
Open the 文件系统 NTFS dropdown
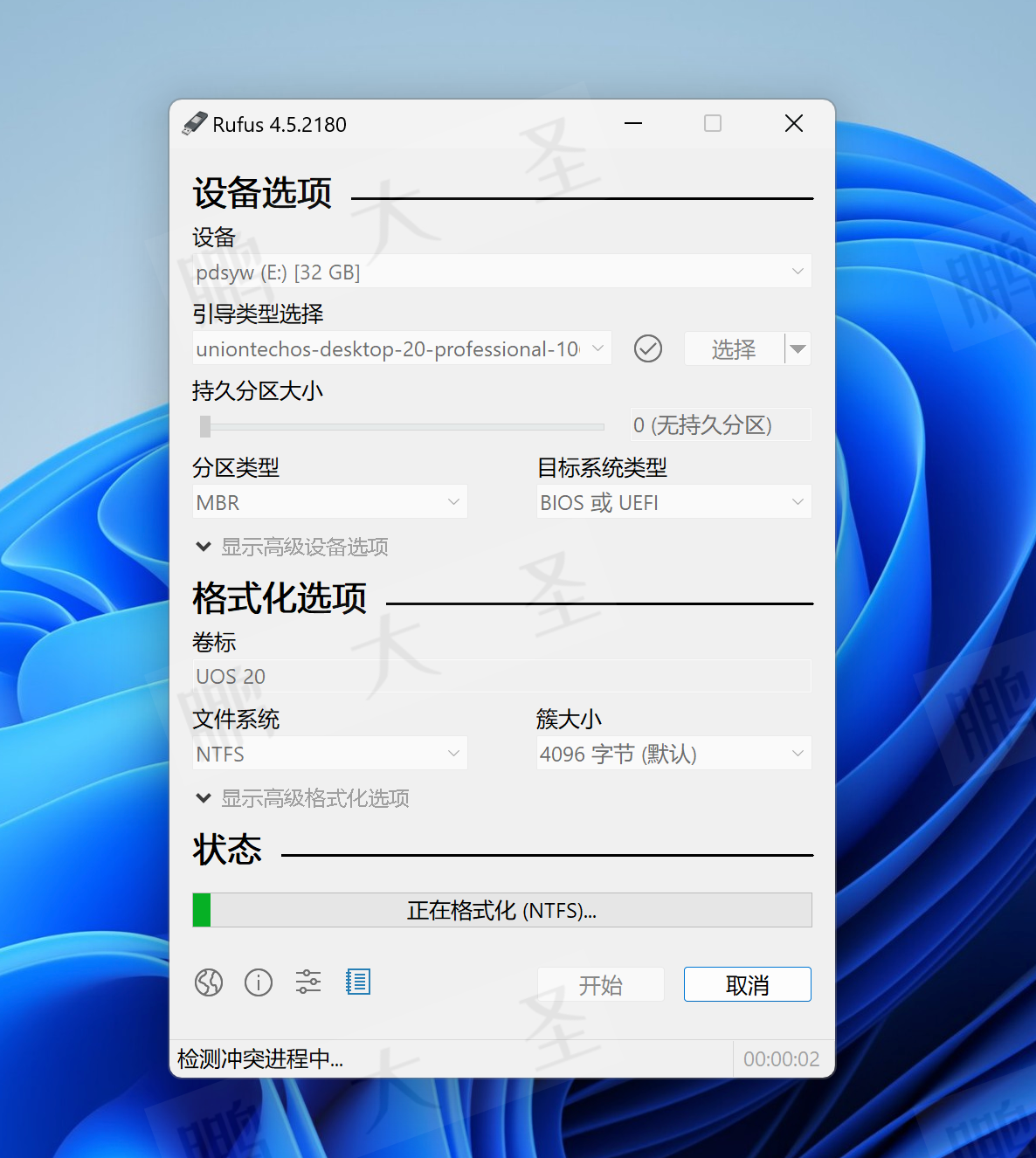(330, 754)
